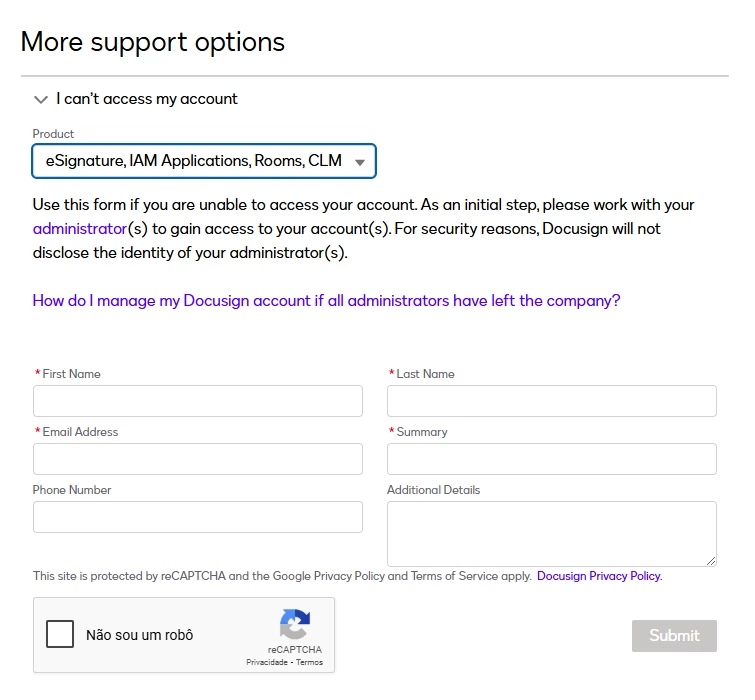Grab the Additional Details resize handle

pos(711,561)
